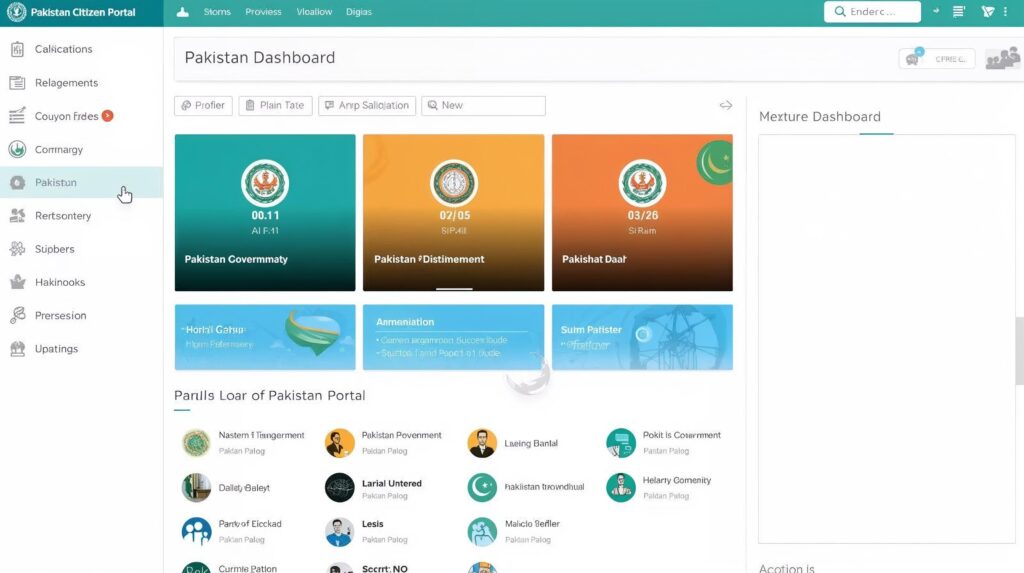Open Pakistan Povenment avatar icon
1024x573 pixels.
340,443
